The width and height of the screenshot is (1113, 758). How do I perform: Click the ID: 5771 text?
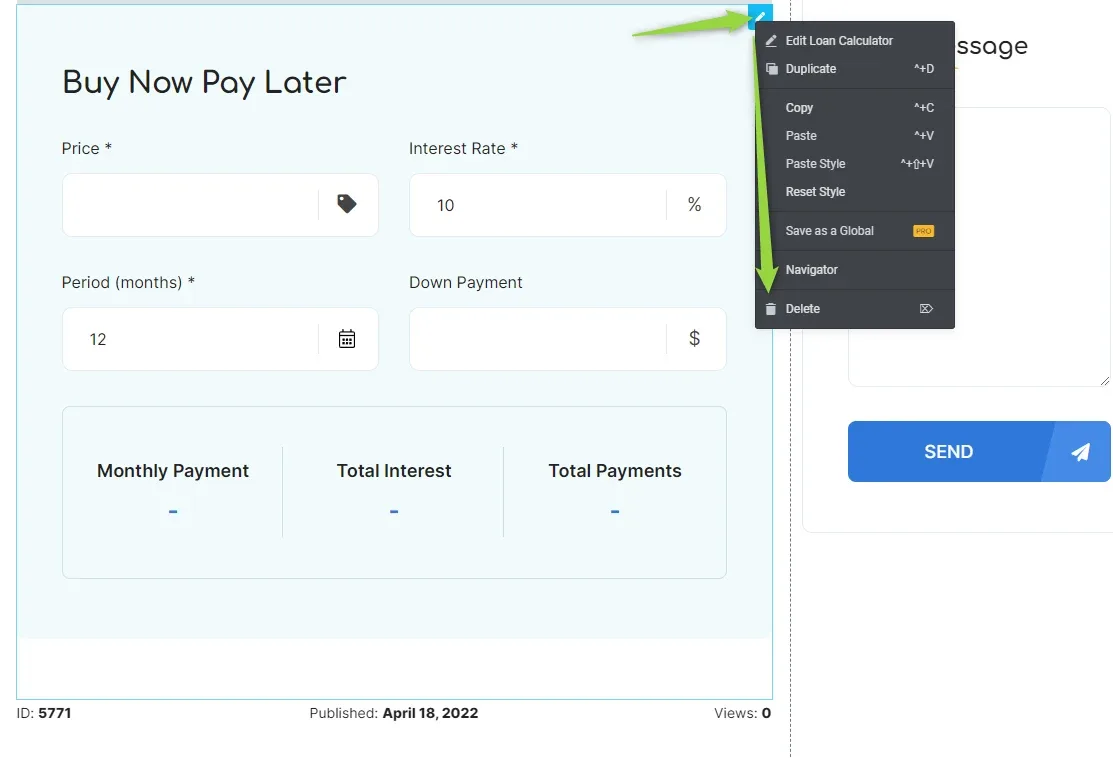pos(44,713)
